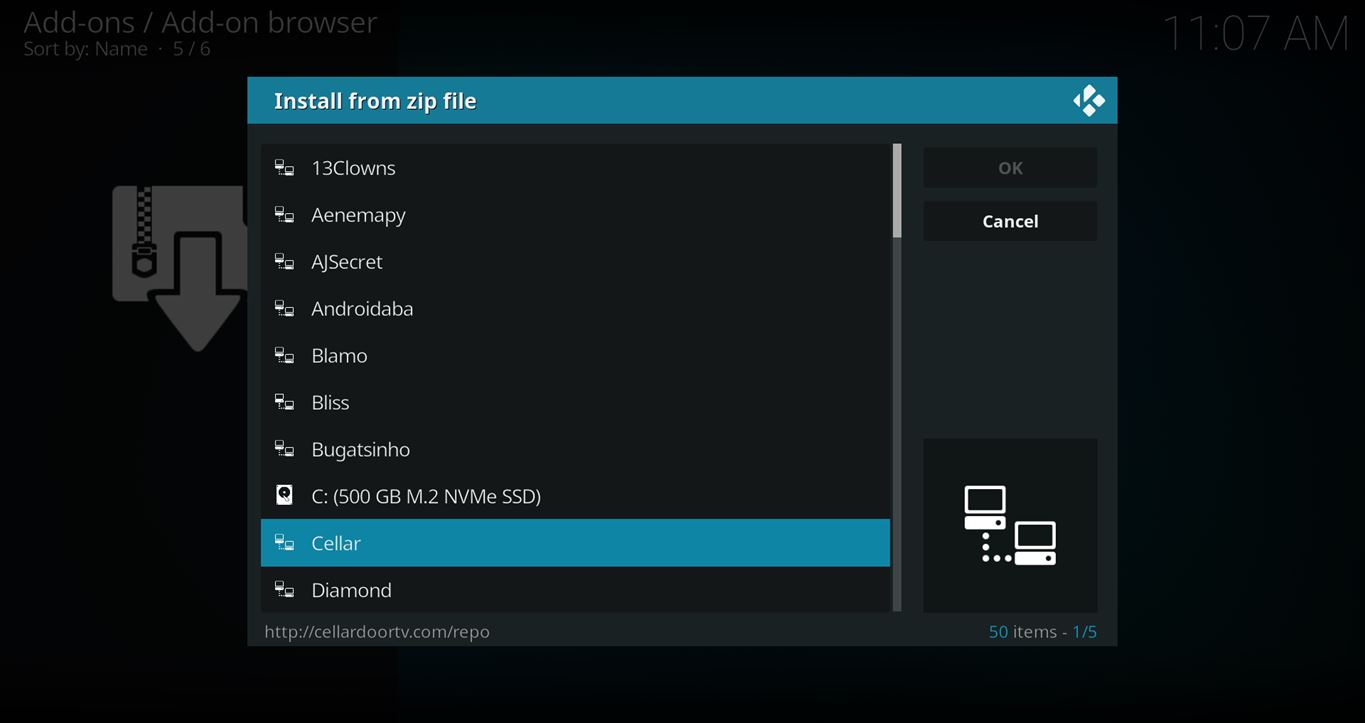Browse C: (500 GB M.2 NVMe SSD)
Screen dimensions: 1365x723
425,496
